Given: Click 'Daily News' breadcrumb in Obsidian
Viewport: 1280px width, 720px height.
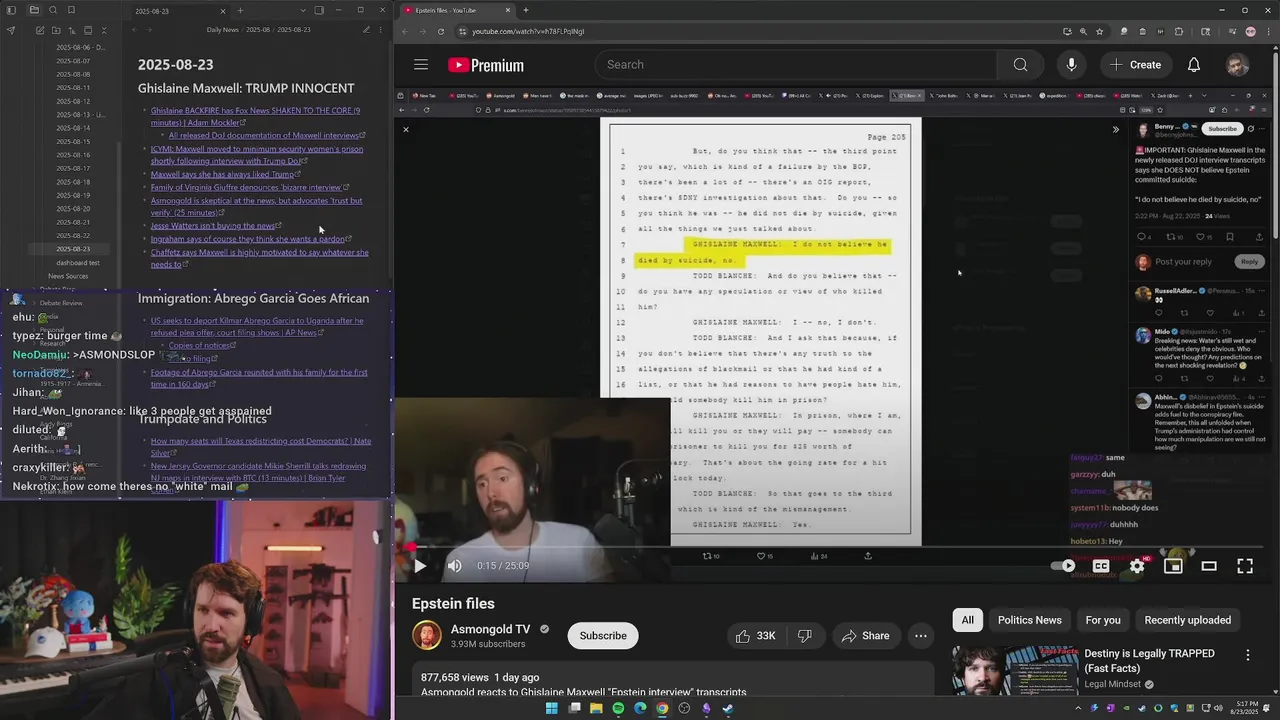Looking at the screenshot, I should point(223,30).
